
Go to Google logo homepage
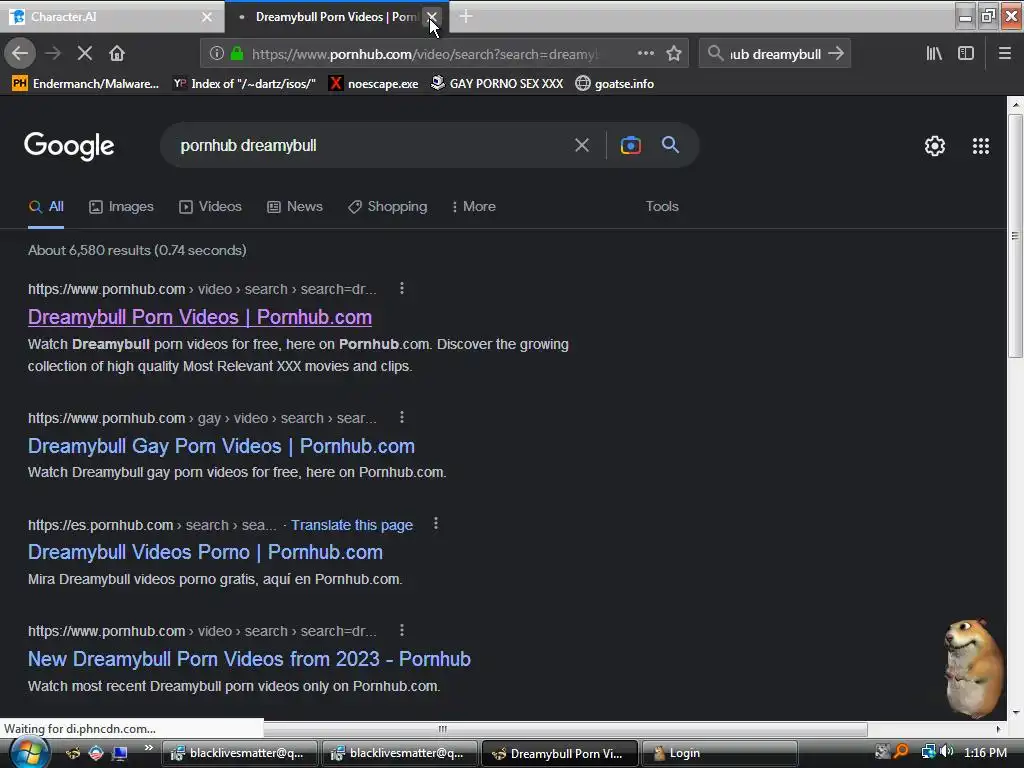click(69, 146)
